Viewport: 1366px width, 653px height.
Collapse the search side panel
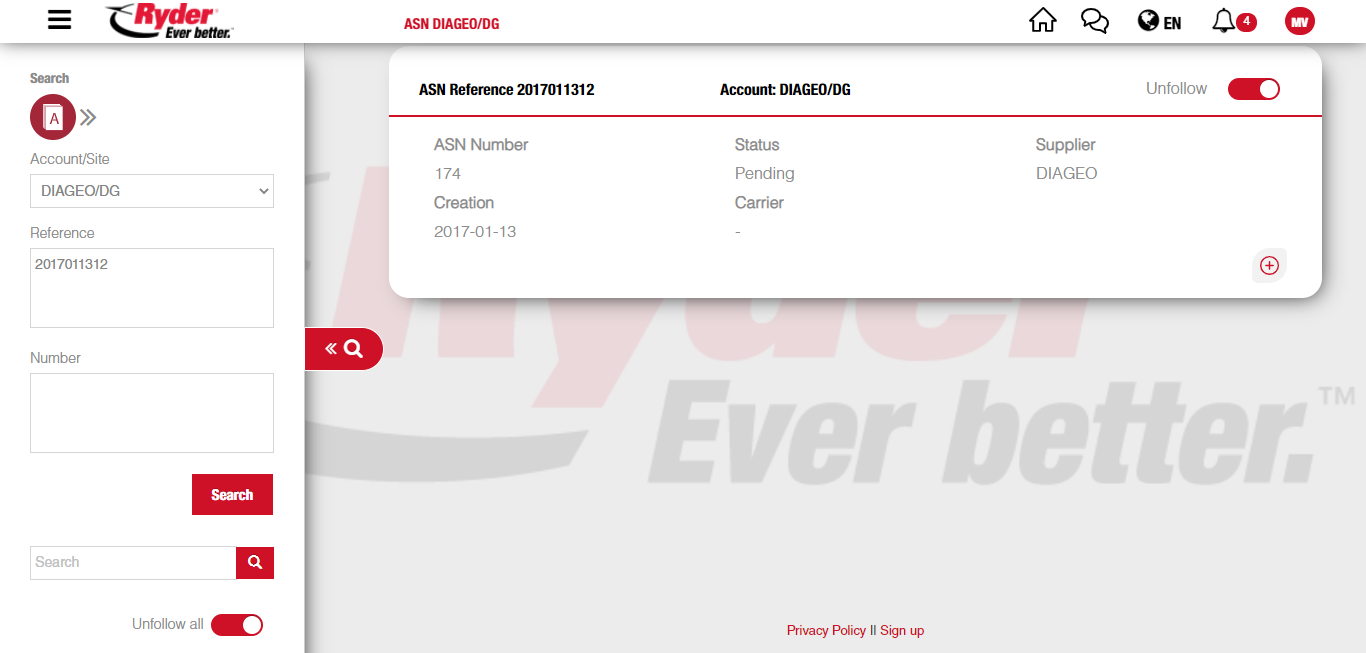tap(343, 349)
